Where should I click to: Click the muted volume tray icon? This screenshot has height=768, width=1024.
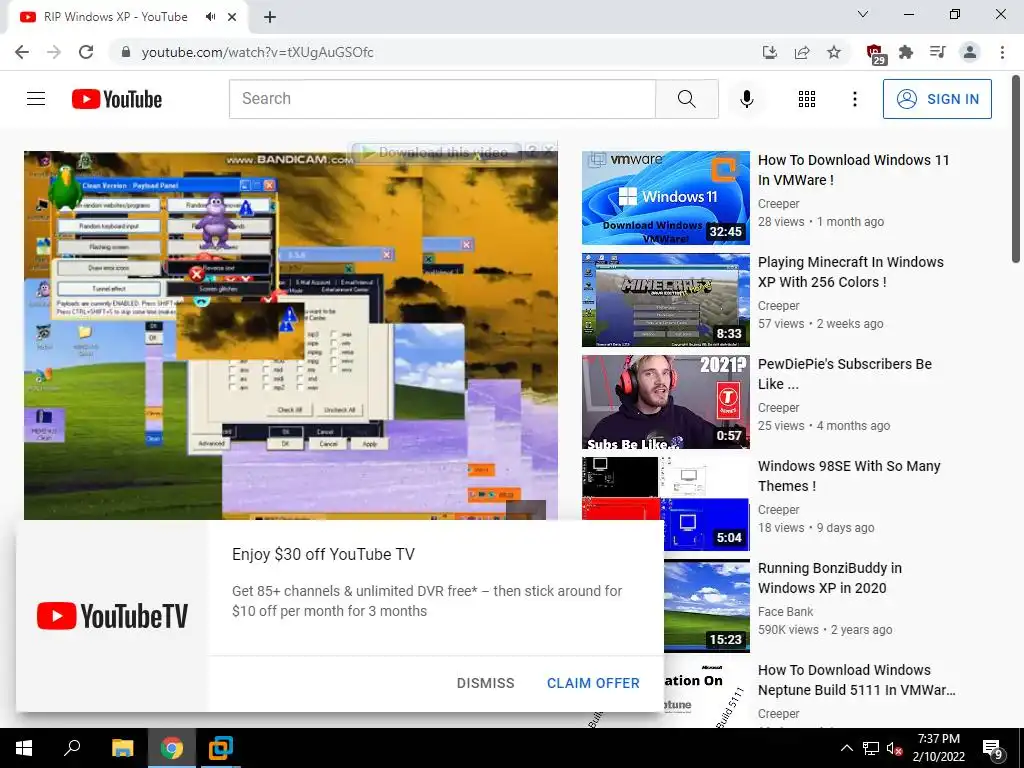(x=895, y=748)
